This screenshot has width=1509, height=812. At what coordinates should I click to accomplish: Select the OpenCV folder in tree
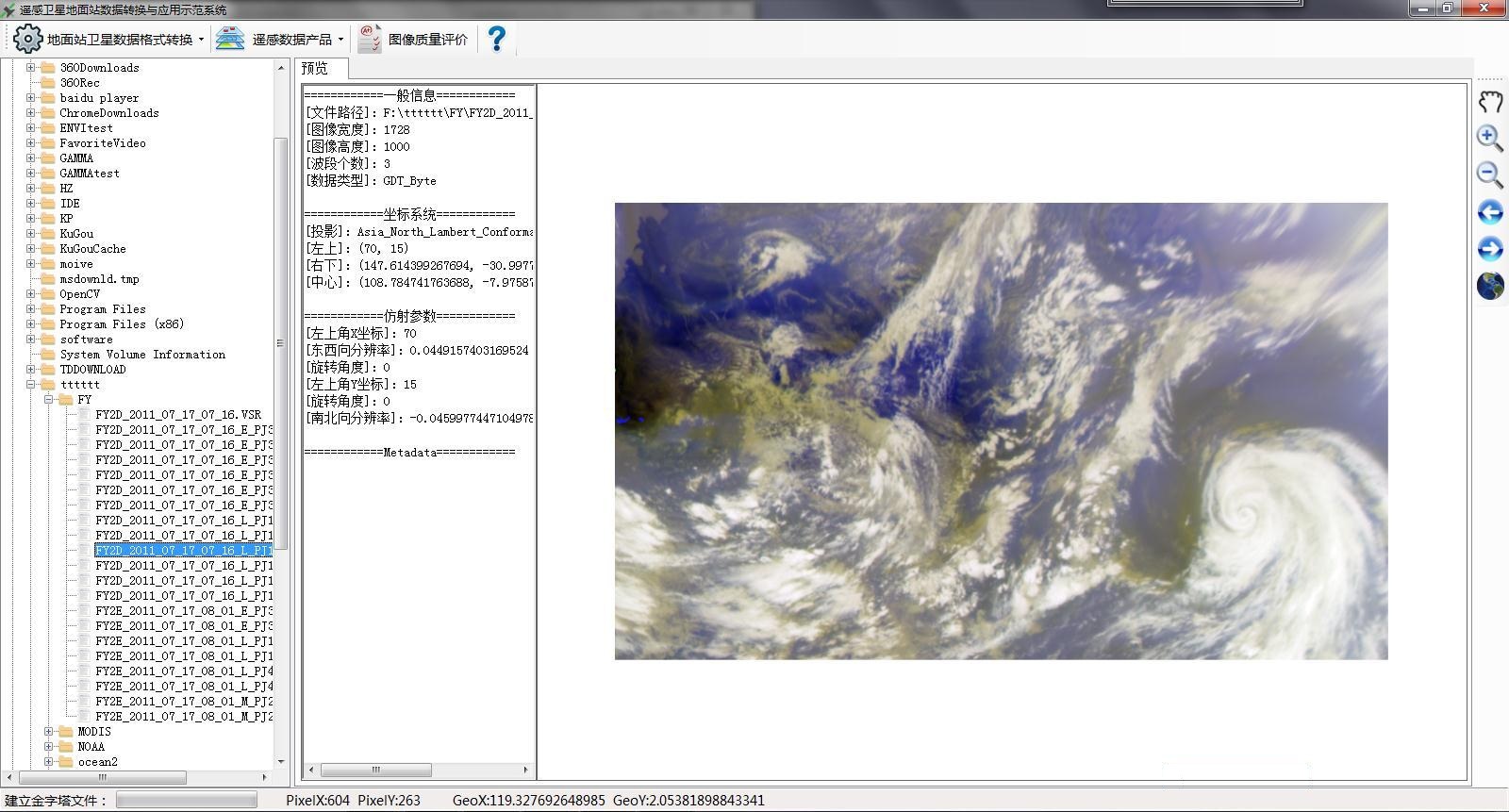79,293
